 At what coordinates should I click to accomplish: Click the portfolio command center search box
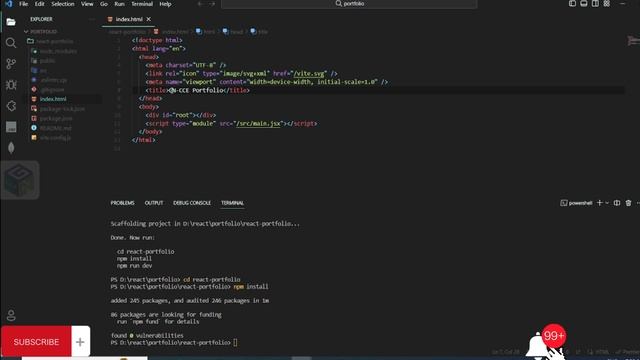click(349, 4)
